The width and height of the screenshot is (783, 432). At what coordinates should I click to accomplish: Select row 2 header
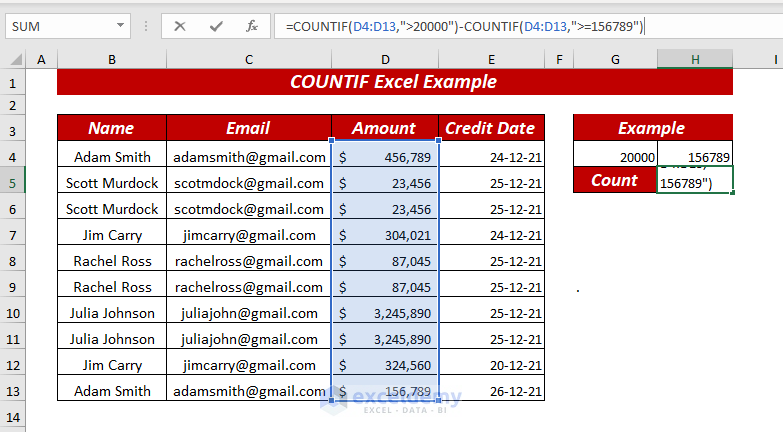click(x=12, y=105)
